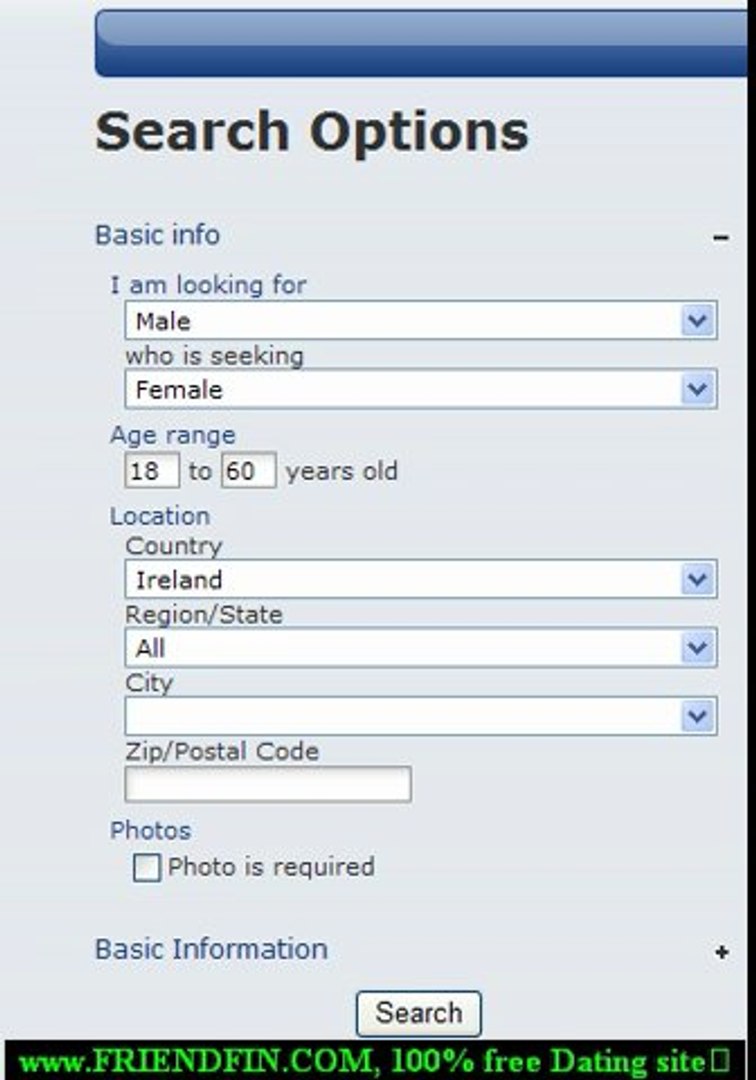The height and width of the screenshot is (1080, 756).
Task: Click the minimum age field showing 18
Action: [x=152, y=471]
